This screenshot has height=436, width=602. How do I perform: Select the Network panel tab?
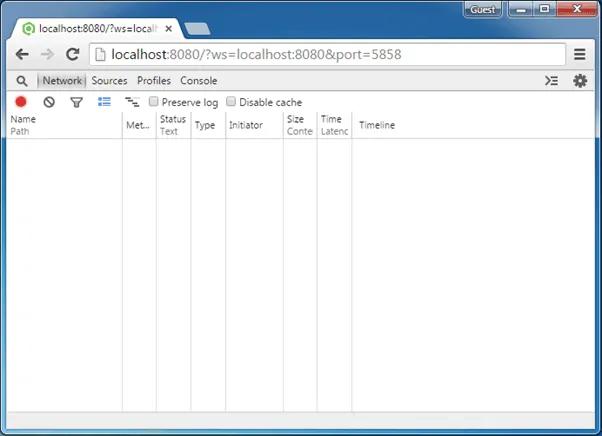62,81
